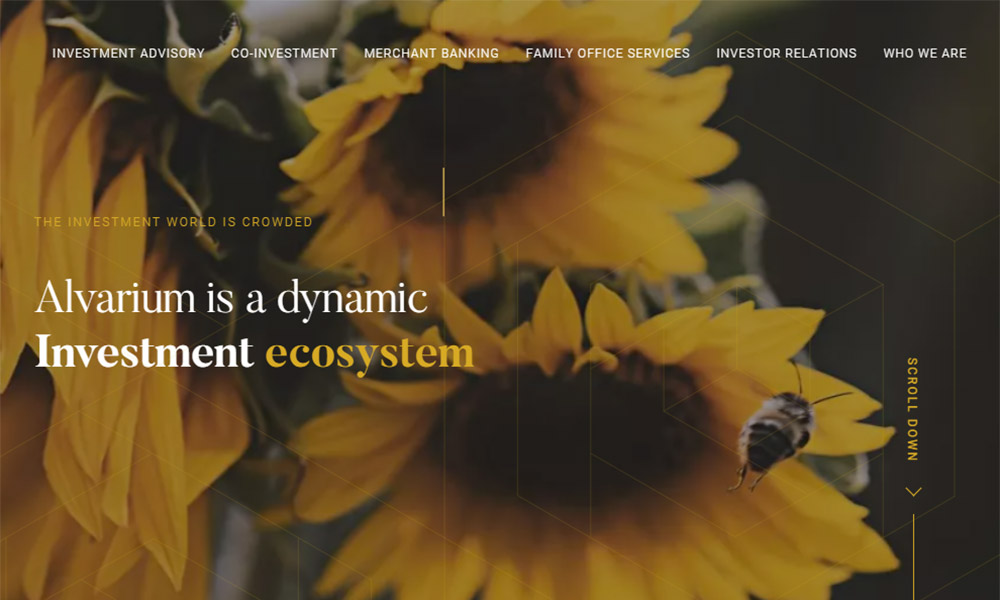Open Family Office Services section
Image resolution: width=1000 pixels, height=600 pixels.
[x=607, y=53]
